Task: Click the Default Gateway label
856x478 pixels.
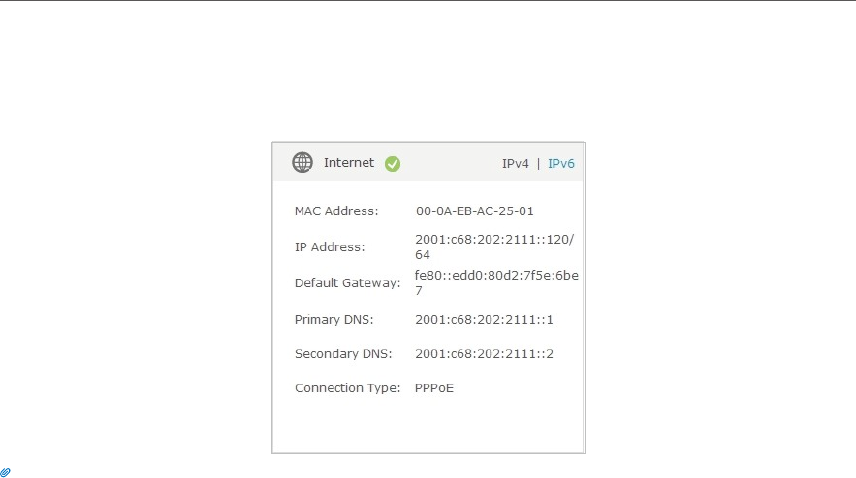Action: click(x=347, y=283)
